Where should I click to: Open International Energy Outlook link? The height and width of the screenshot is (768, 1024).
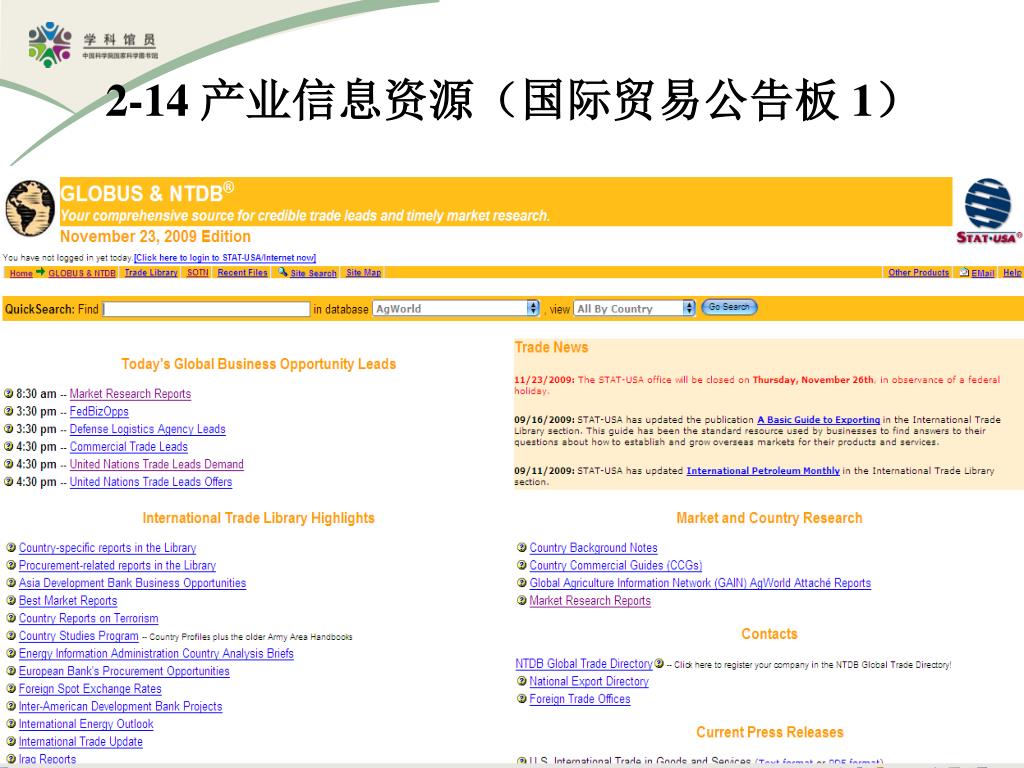[86, 724]
